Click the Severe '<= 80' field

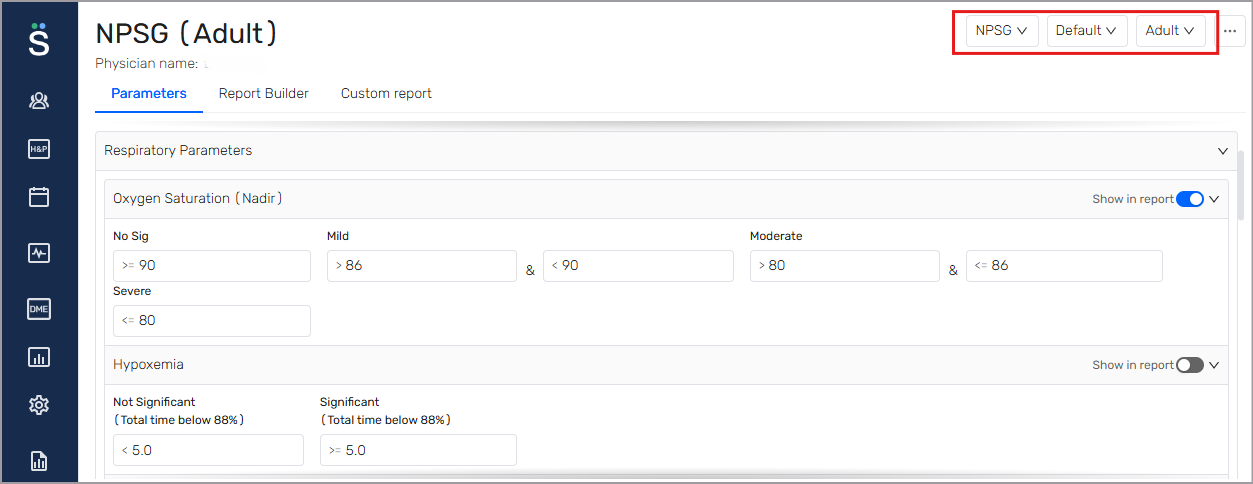coord(212,321)
